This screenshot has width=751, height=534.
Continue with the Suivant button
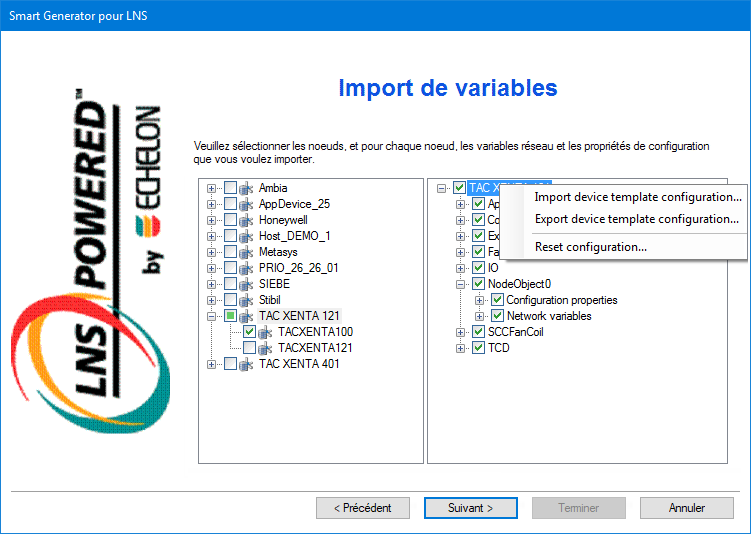pyautogui.click(x=470, y=508)
